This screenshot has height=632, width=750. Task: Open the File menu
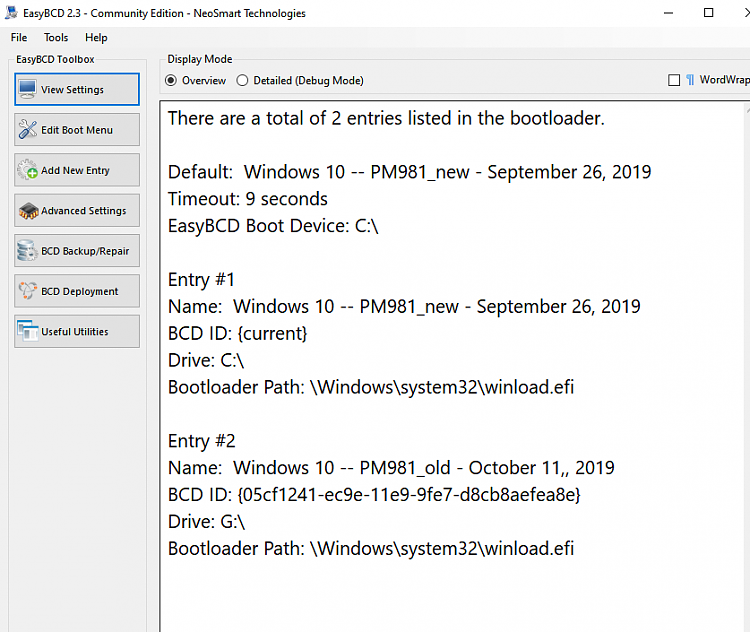click(19, 37)
